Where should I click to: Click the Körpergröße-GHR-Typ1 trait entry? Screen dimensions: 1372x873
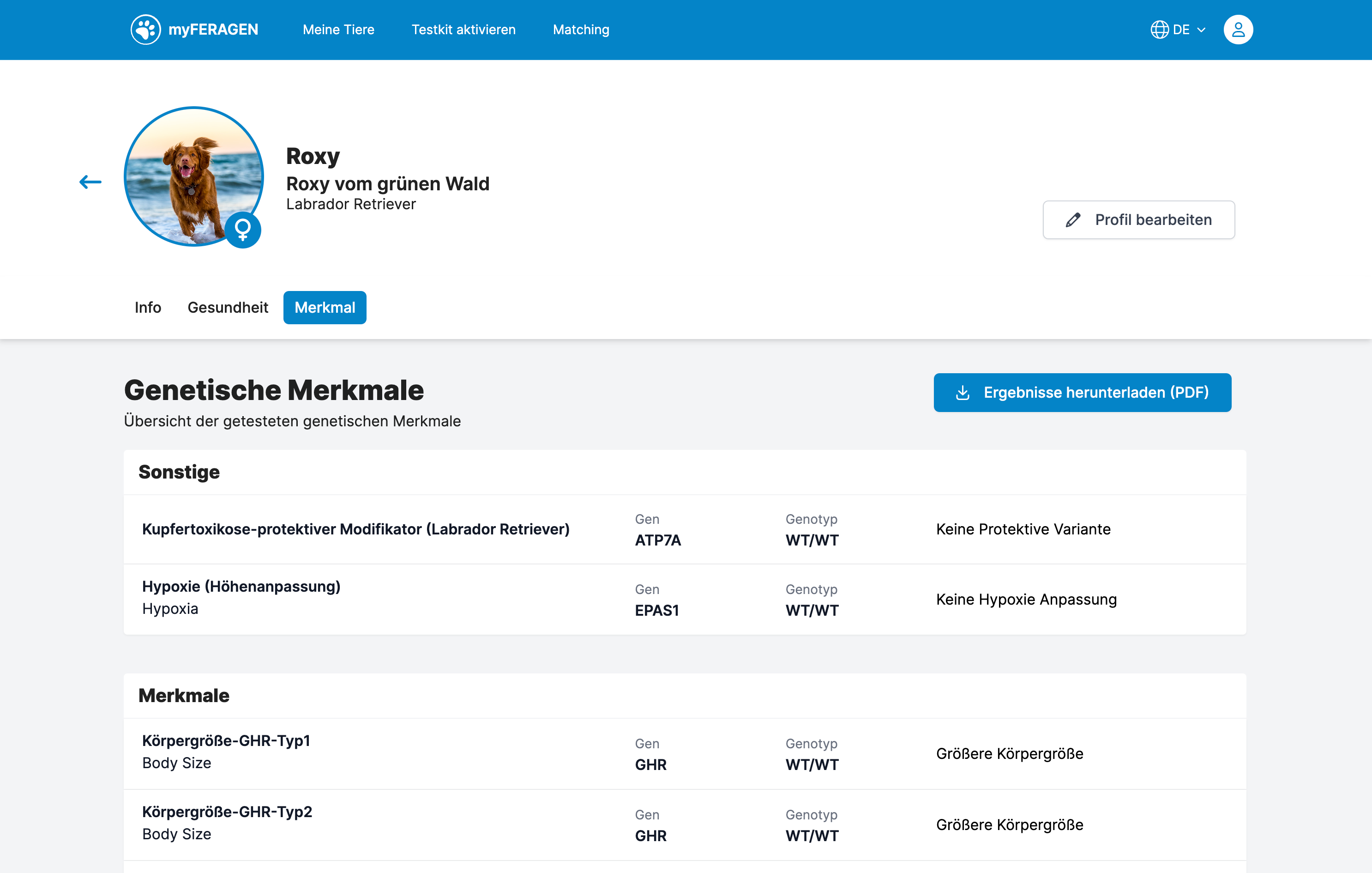point(226,740)
